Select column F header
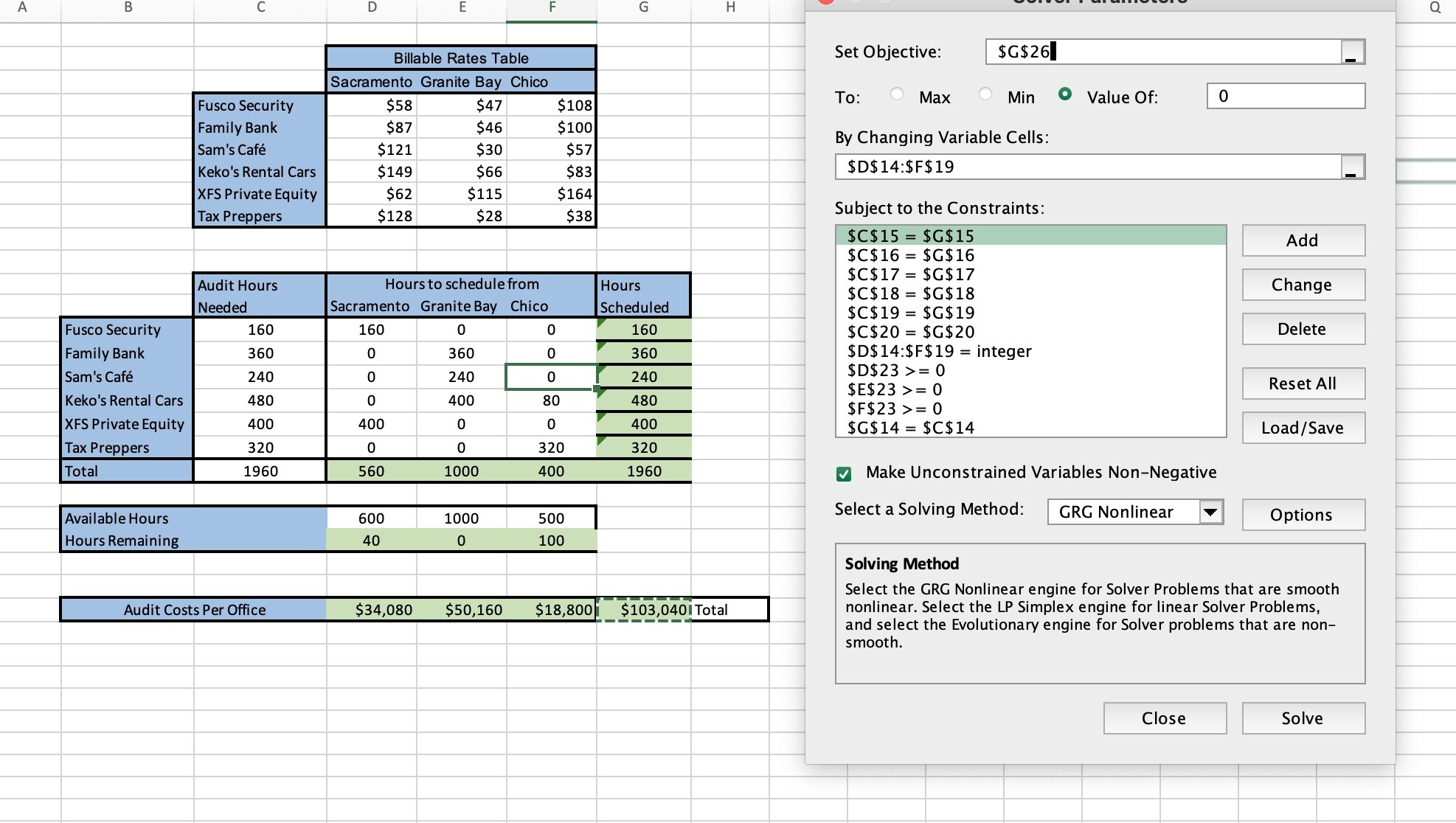Image resolution: width=1456 pixels, height=823 pixels. 552,9
